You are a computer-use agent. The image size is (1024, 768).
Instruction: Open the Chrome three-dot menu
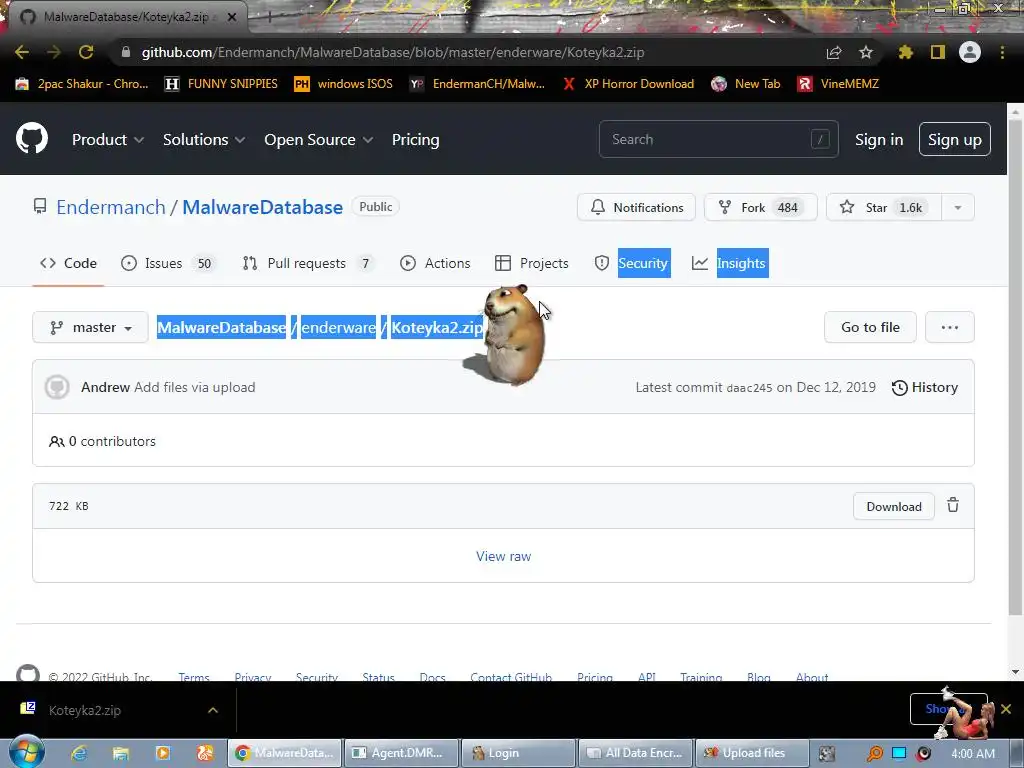coord(1002,52)
